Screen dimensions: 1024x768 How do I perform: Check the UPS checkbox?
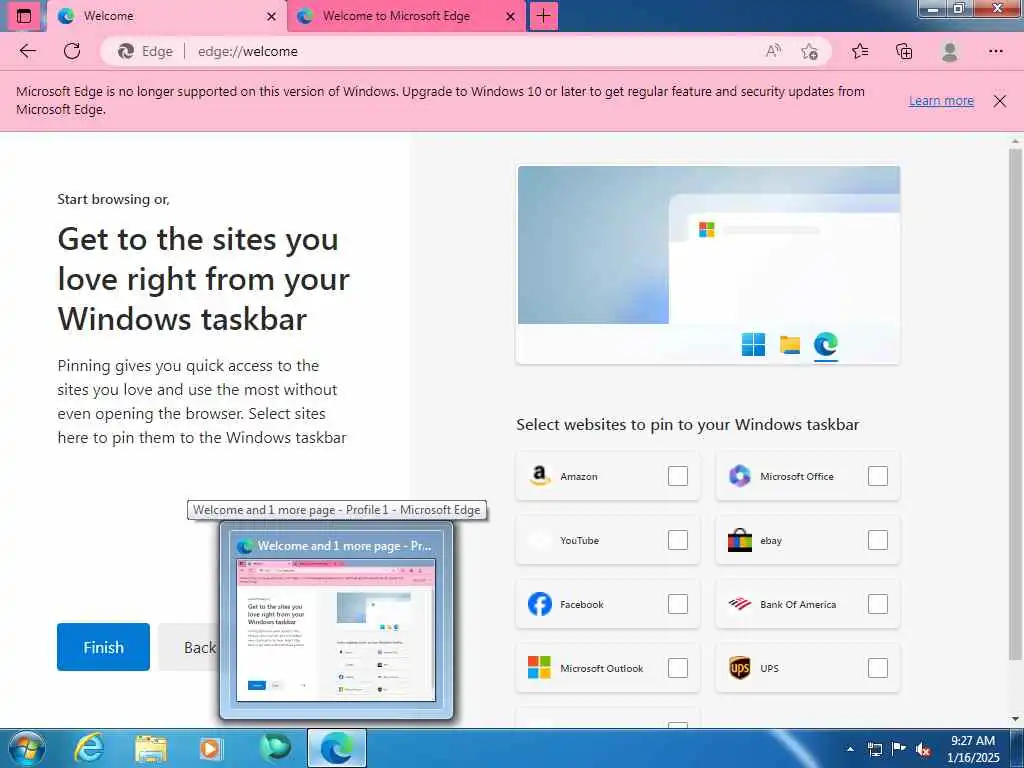(x=878, y=668)
